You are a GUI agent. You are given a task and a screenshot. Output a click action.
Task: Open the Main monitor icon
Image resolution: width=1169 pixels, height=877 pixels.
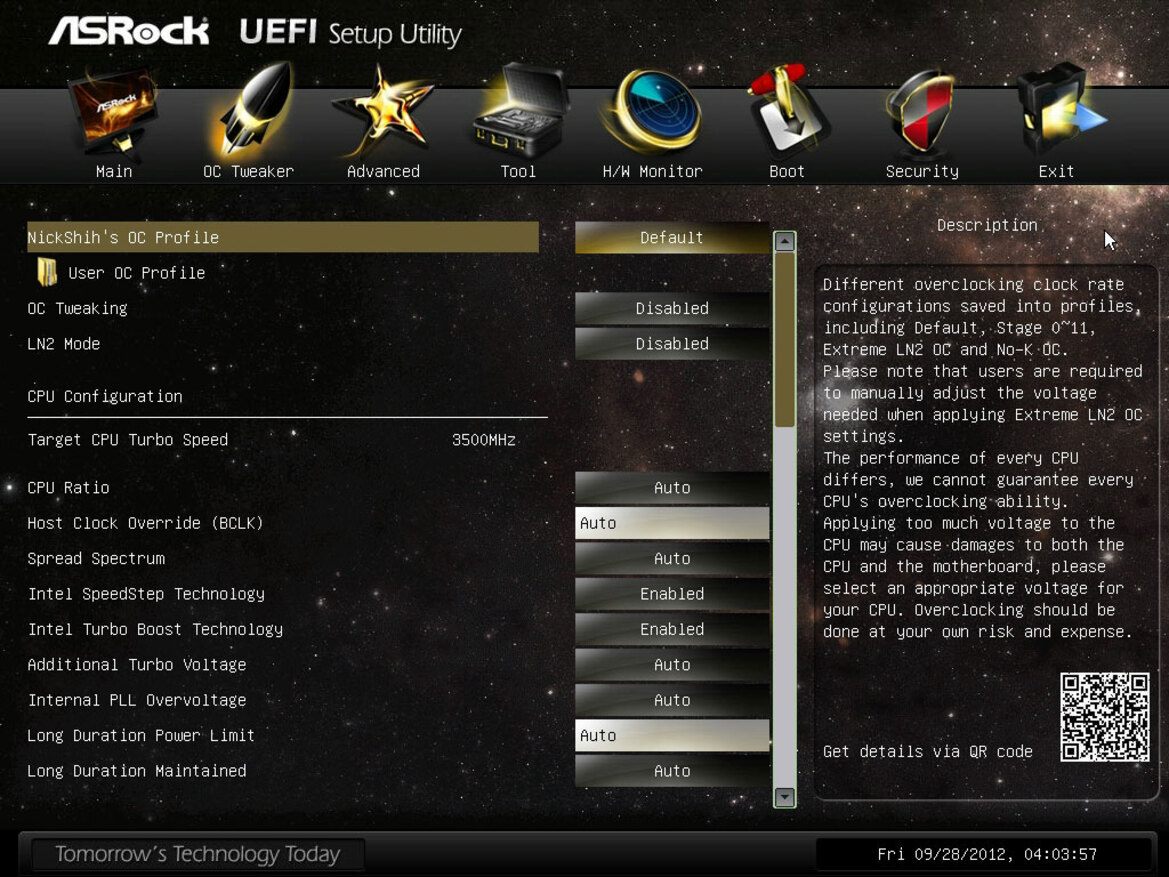[x=113, y=112]
